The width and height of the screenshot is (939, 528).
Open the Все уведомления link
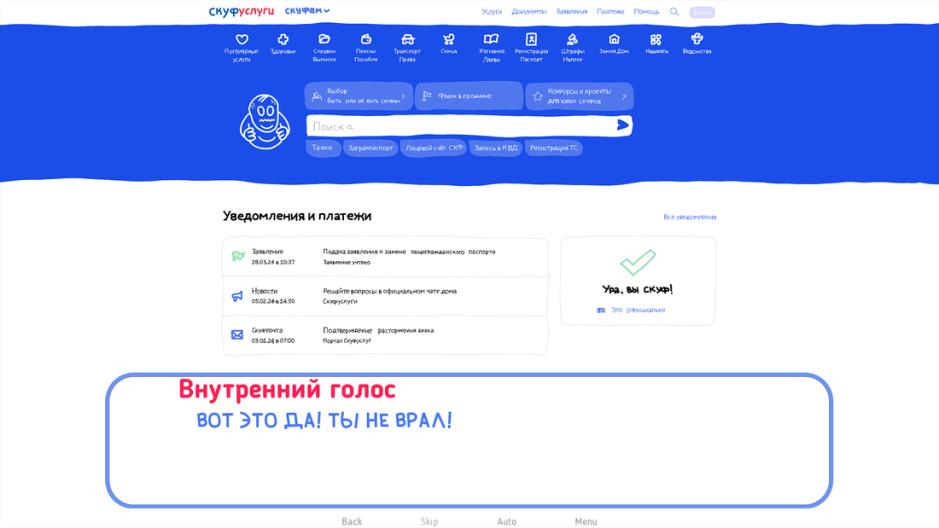(x=690, y=217)
